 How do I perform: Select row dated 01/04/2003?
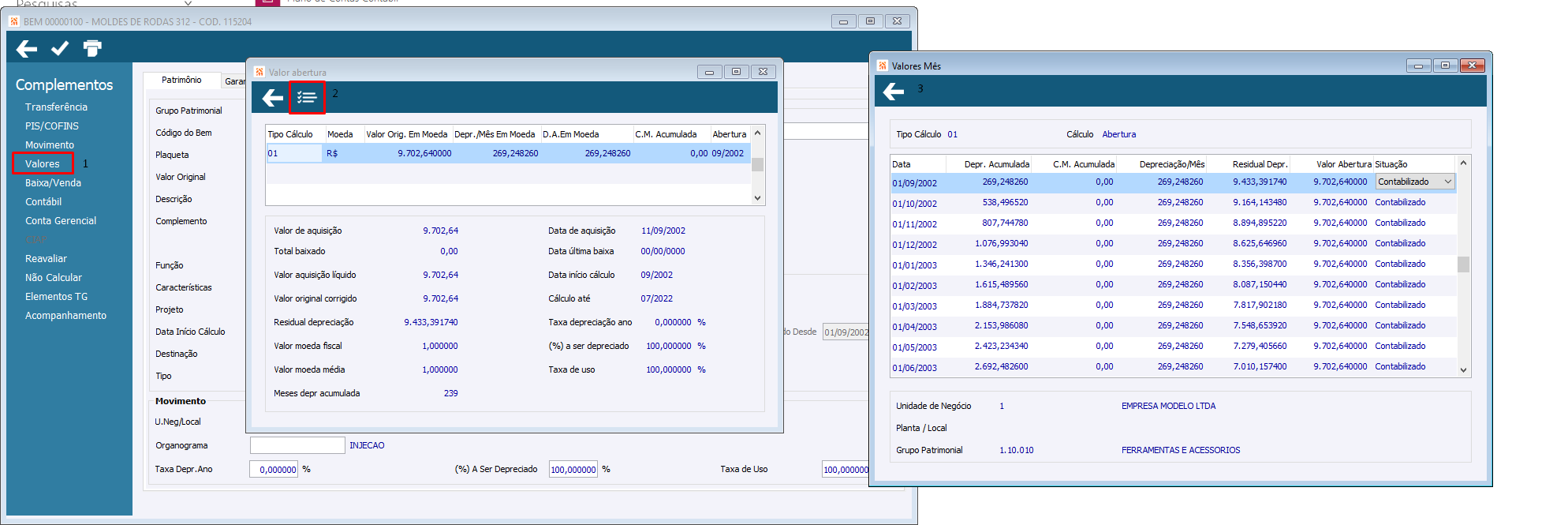(1174, 326)
